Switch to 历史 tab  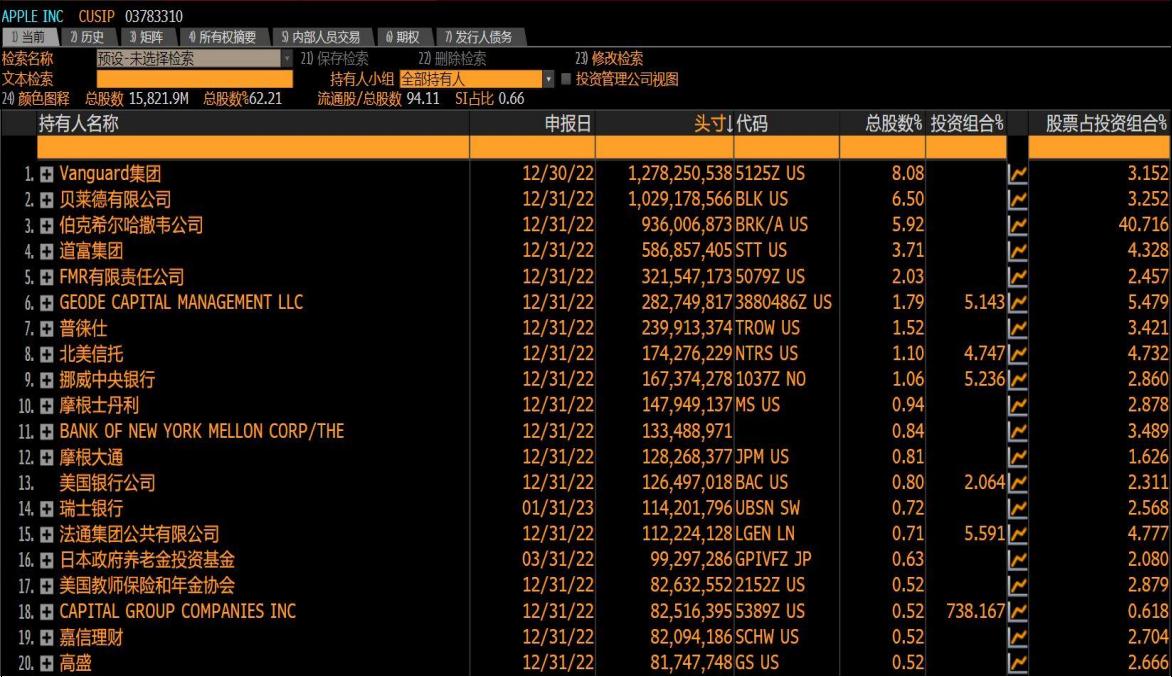[x=87, y=37]
